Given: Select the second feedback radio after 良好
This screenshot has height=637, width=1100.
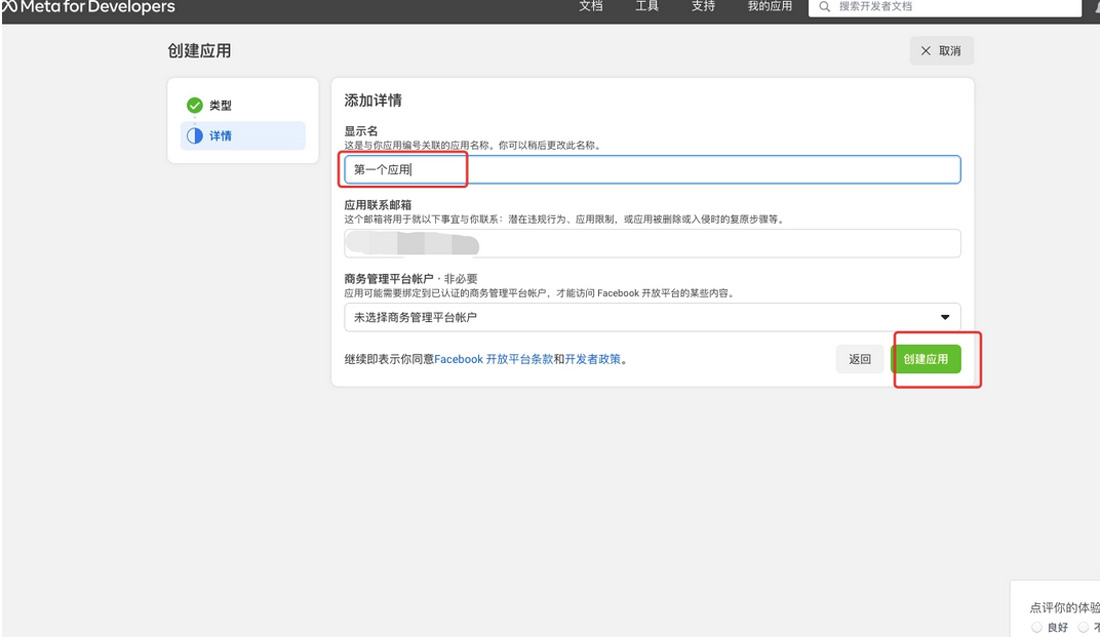Looking at the screenshot, I should (x=1083, y=627).
